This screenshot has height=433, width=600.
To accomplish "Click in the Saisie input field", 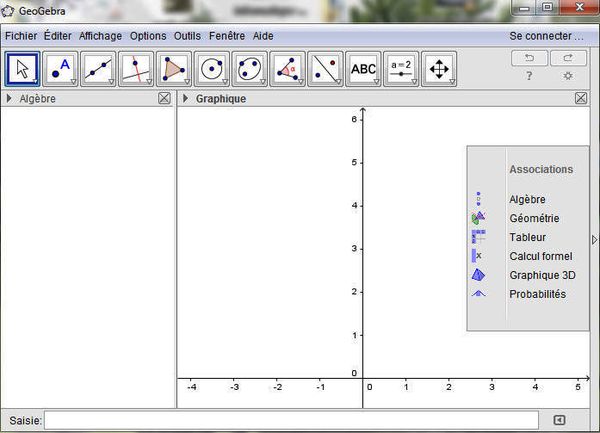I will coord(292,420).
